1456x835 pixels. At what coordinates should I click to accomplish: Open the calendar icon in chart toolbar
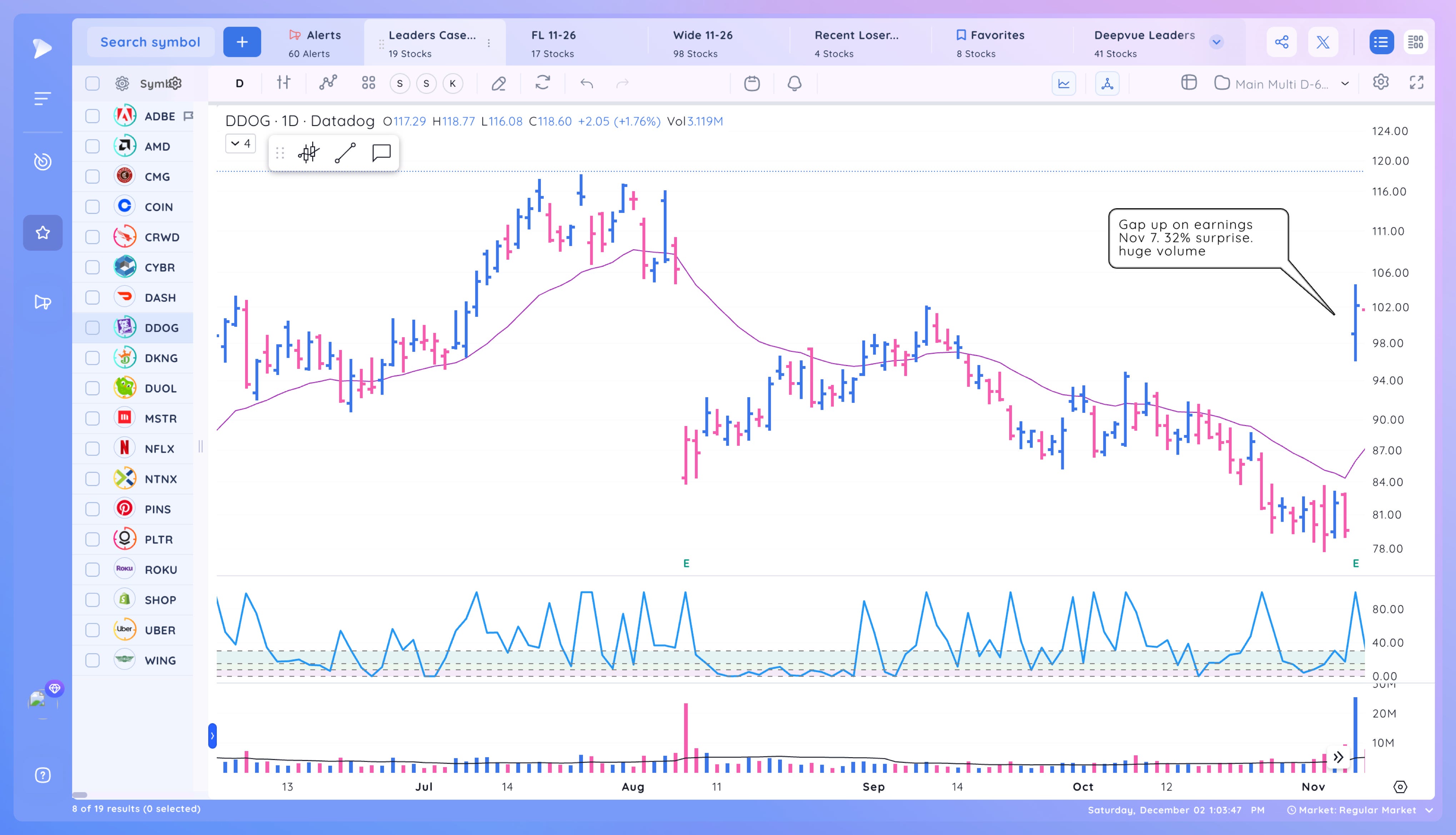[752, 84]
